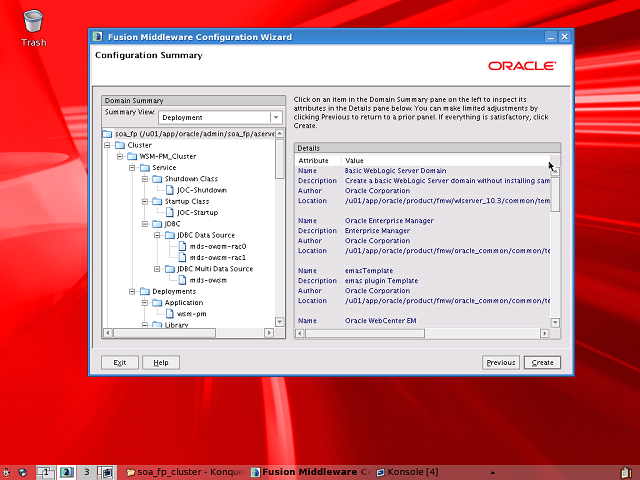This screenshot has height=480, width=640.
Task: Switch to virtual desktop 3 in pager
Action: [x=87, y=472]
